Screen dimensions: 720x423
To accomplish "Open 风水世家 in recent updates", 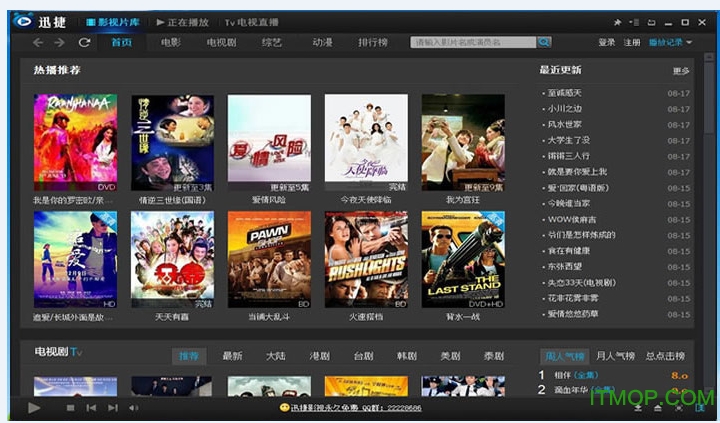I will tap(564, 124).
